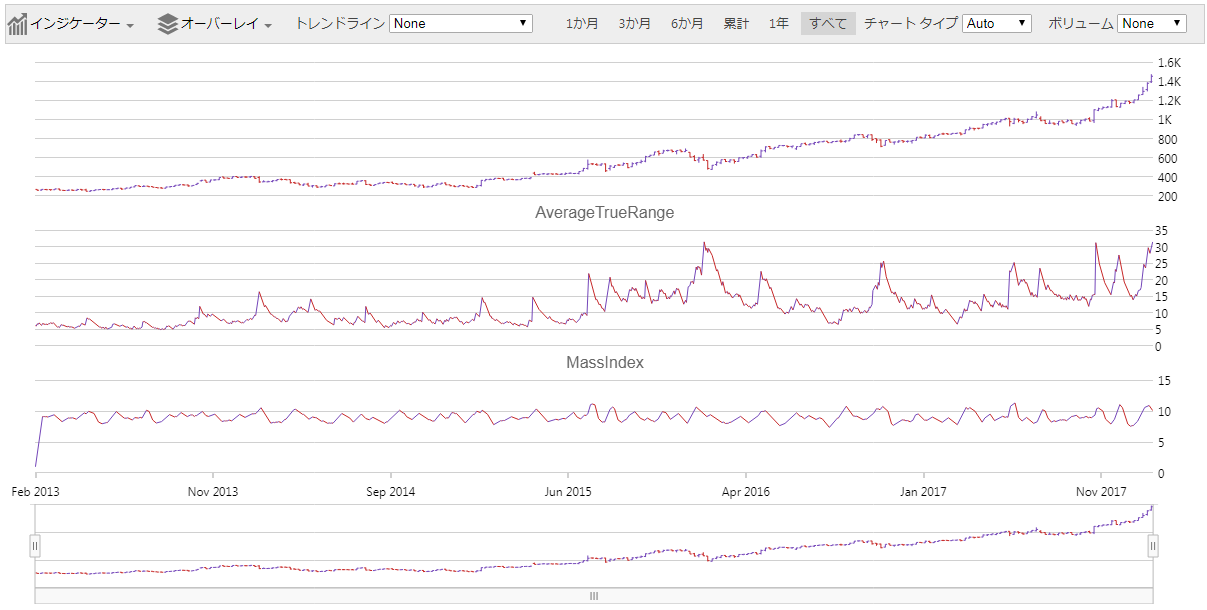Click the grip icon on the bottom scrollbar
Screen dimensions: 1207x610
tap(593, 595)
